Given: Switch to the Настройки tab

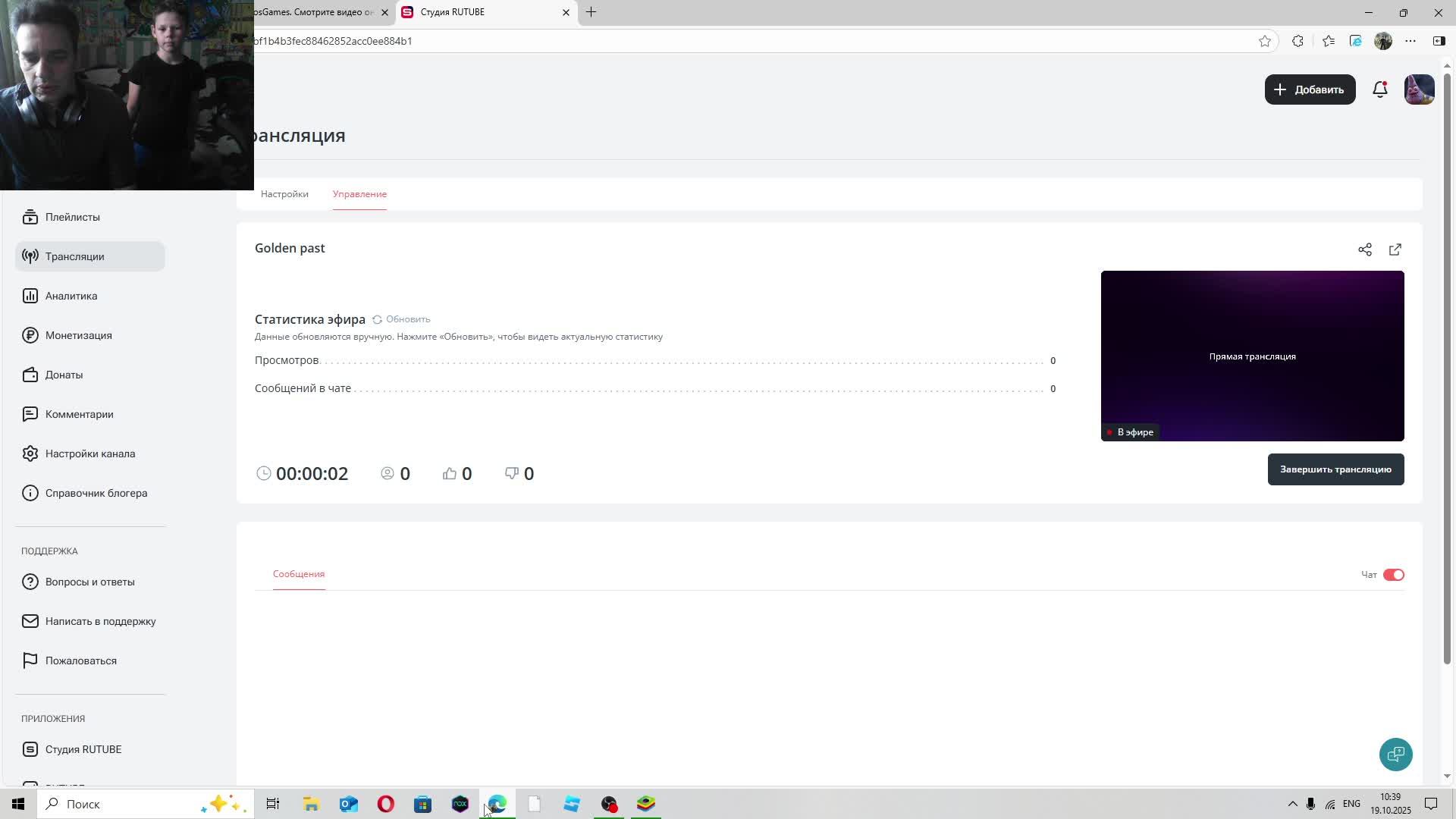Looking at the screenshot, I should 284,194.
